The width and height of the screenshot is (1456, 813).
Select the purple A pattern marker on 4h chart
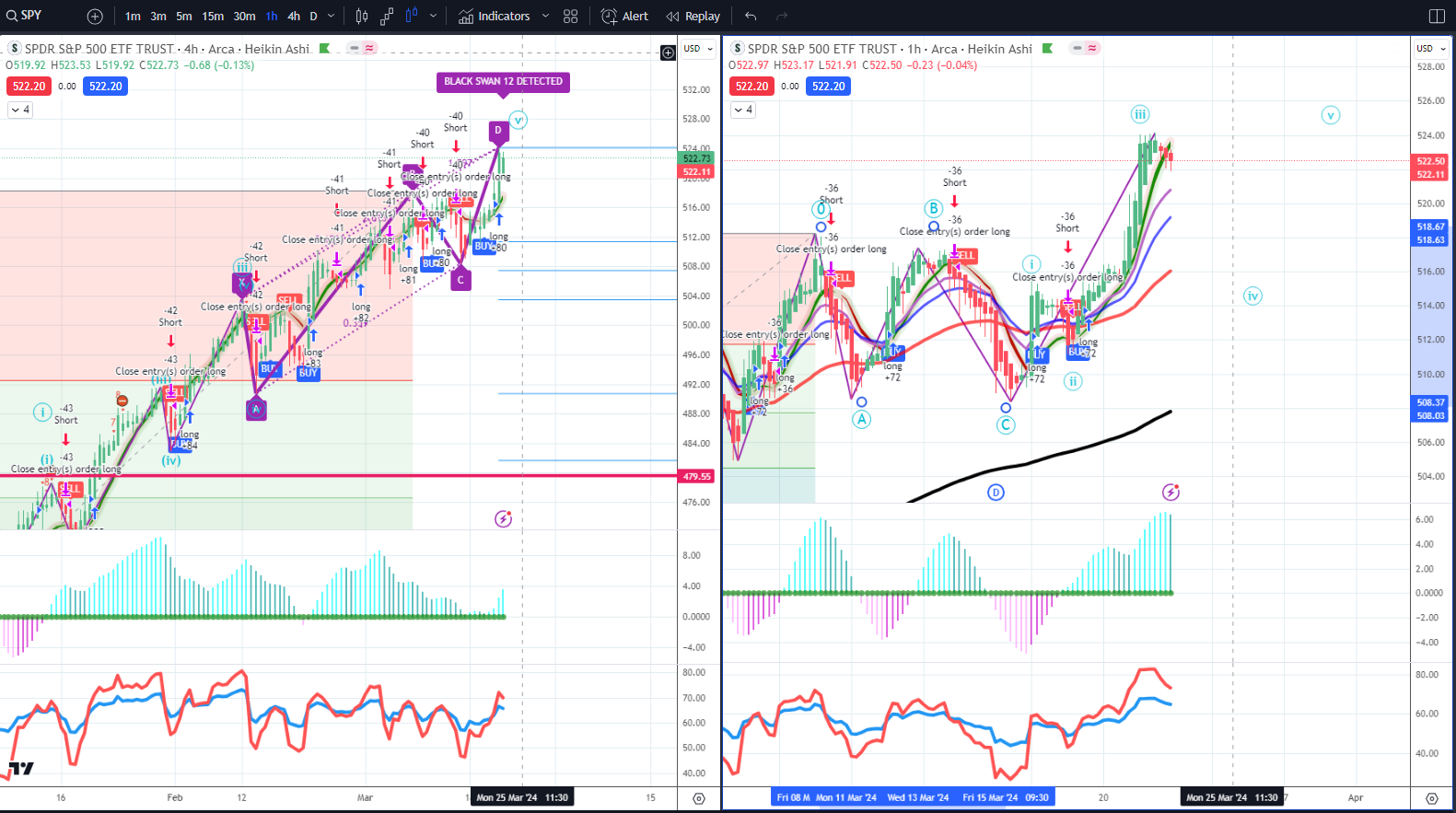(x=256, y=410)
